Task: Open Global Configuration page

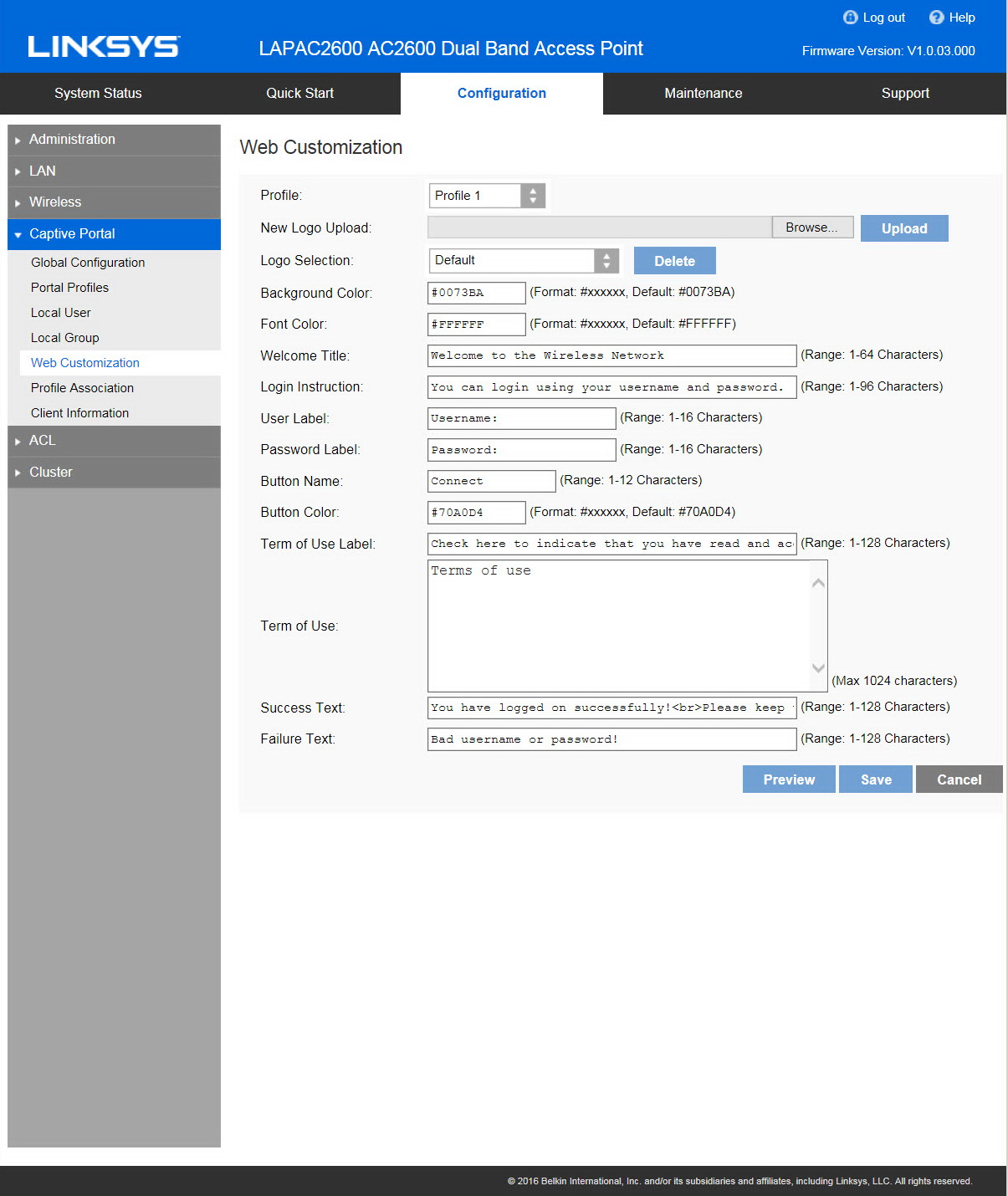Action: [x=88, y=263]
